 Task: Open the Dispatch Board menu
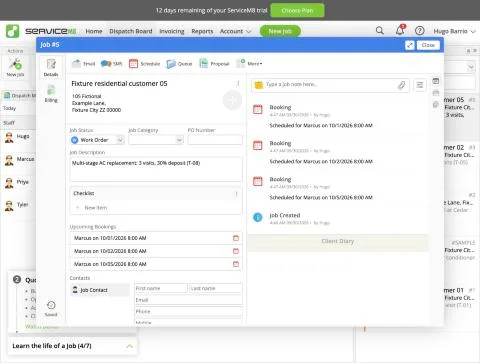[x=131, y=31]
